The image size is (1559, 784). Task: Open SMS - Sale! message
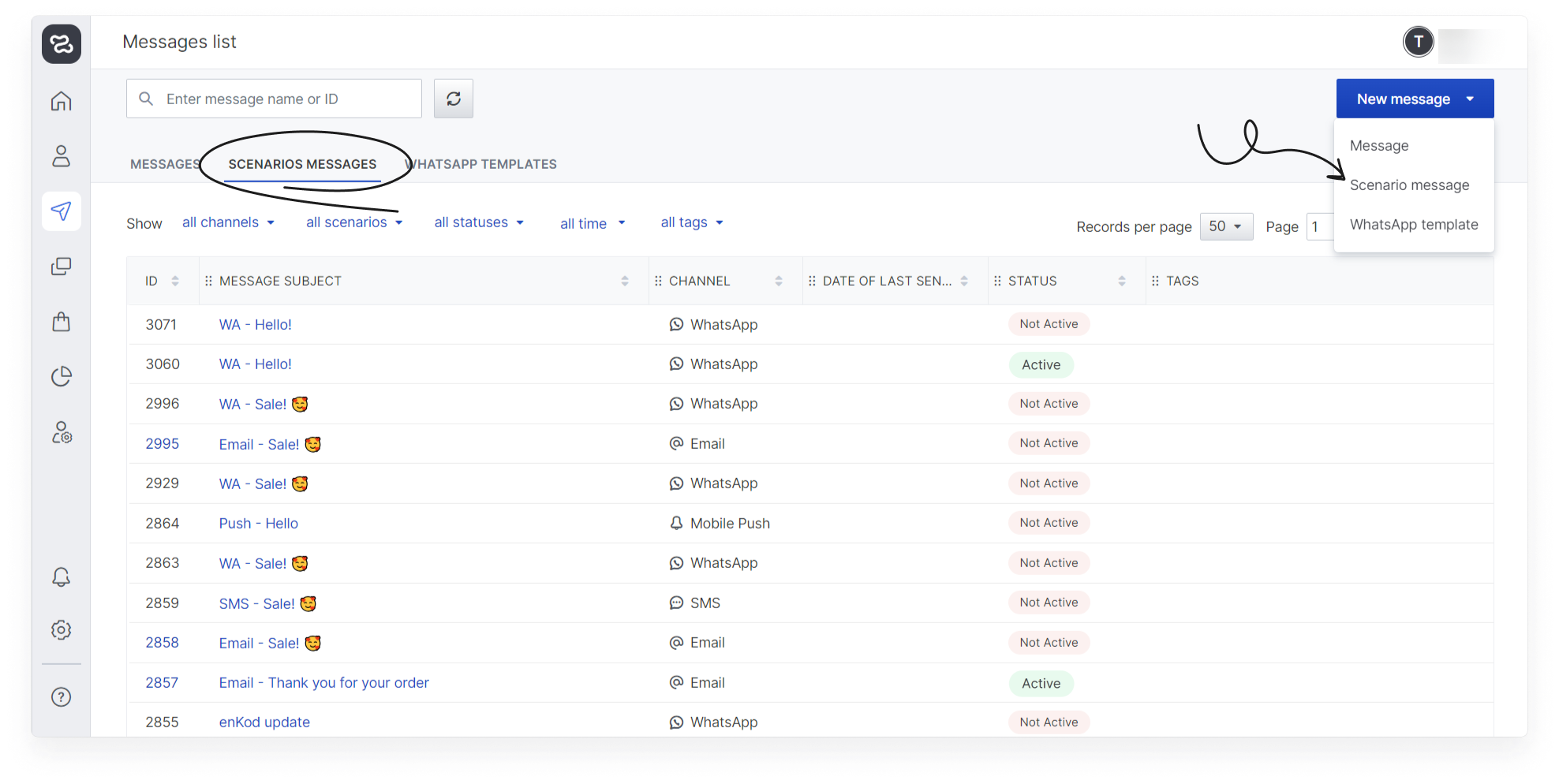click(x=267, y=603)
